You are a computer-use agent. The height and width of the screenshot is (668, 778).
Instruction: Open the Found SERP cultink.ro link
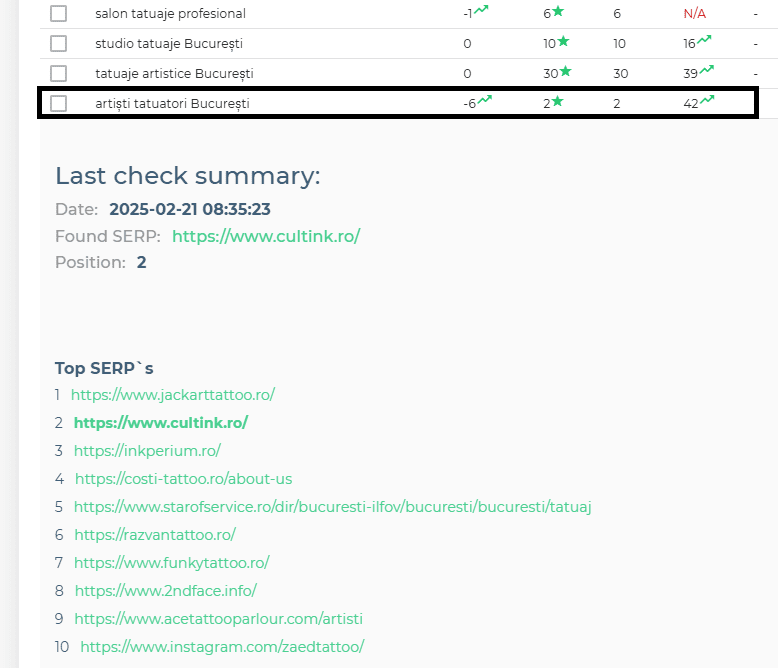point(265,236)
